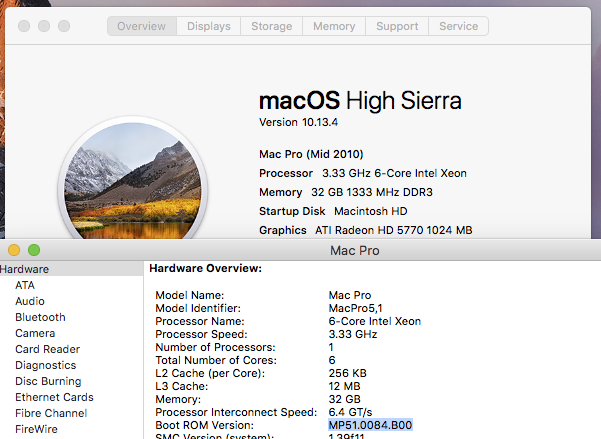601x439 pixels.
Task: Select Ethernet Cards in the sidebar
Action: coord(54,397)
